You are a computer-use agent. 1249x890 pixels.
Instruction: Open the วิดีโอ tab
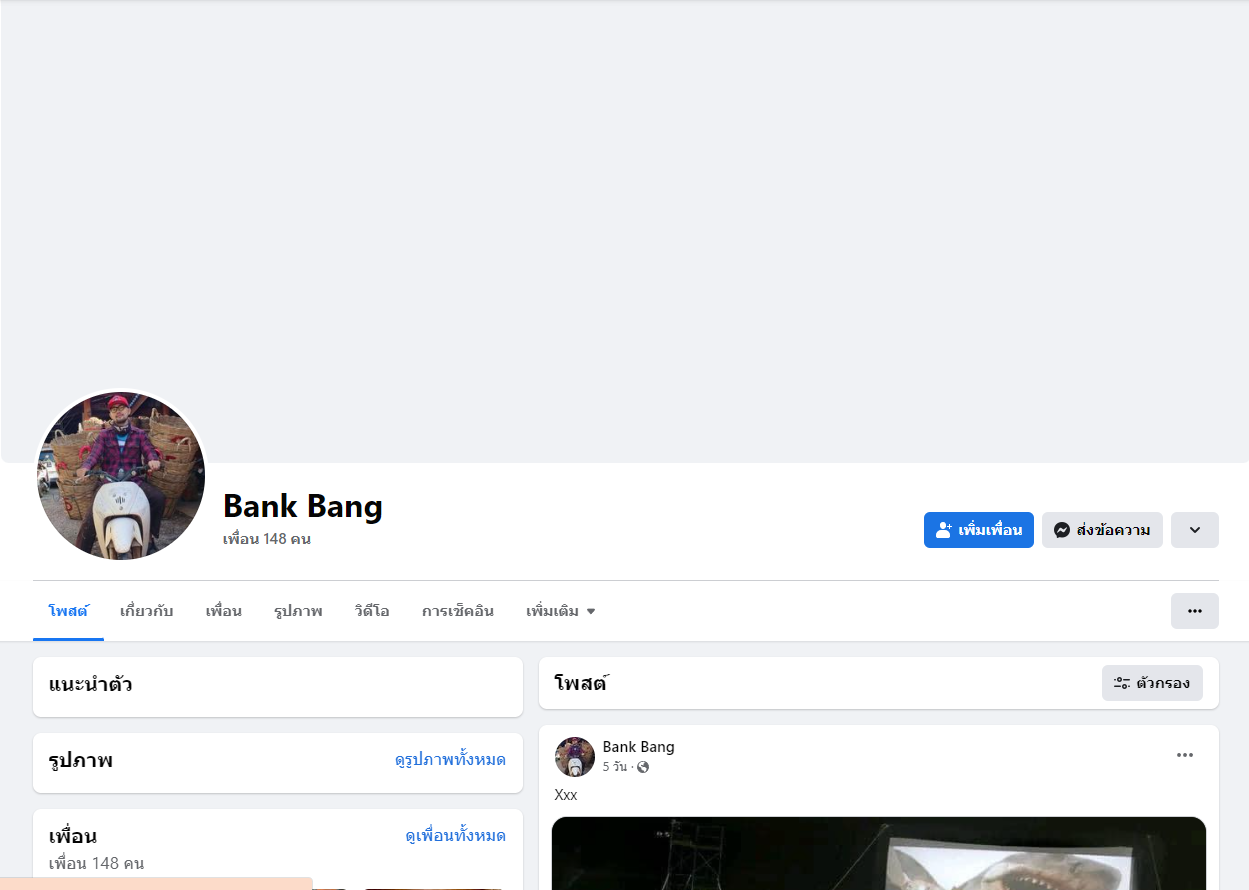click(x=372, y=611)
